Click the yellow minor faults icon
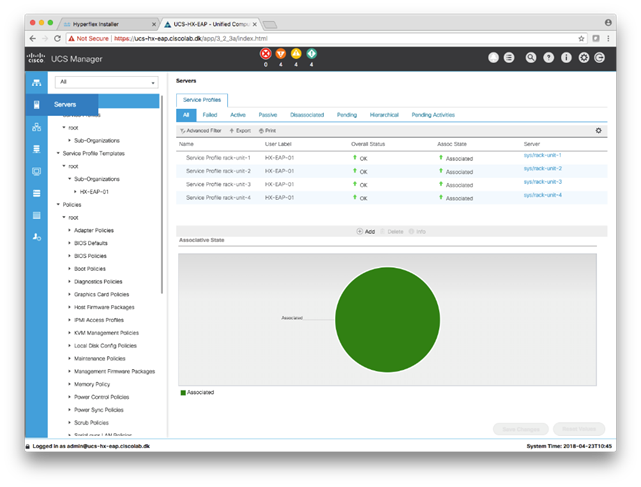This screenshot has height=487, width=641. point(296,54)
